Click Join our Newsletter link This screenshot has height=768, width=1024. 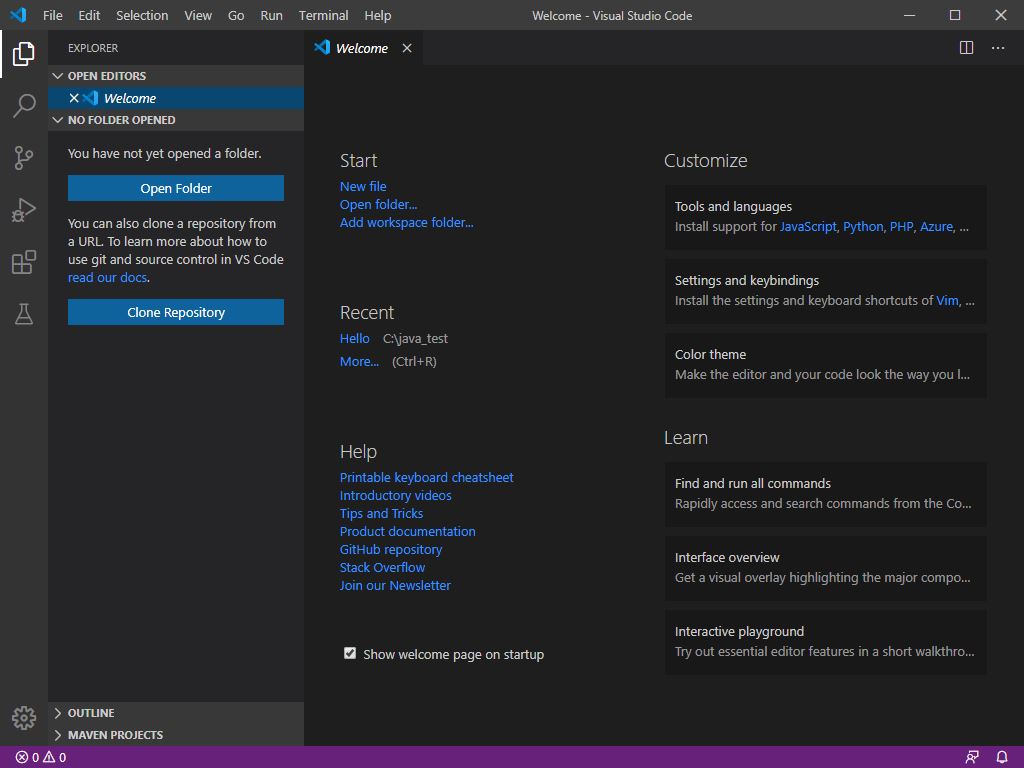click(x=395, y=586)
